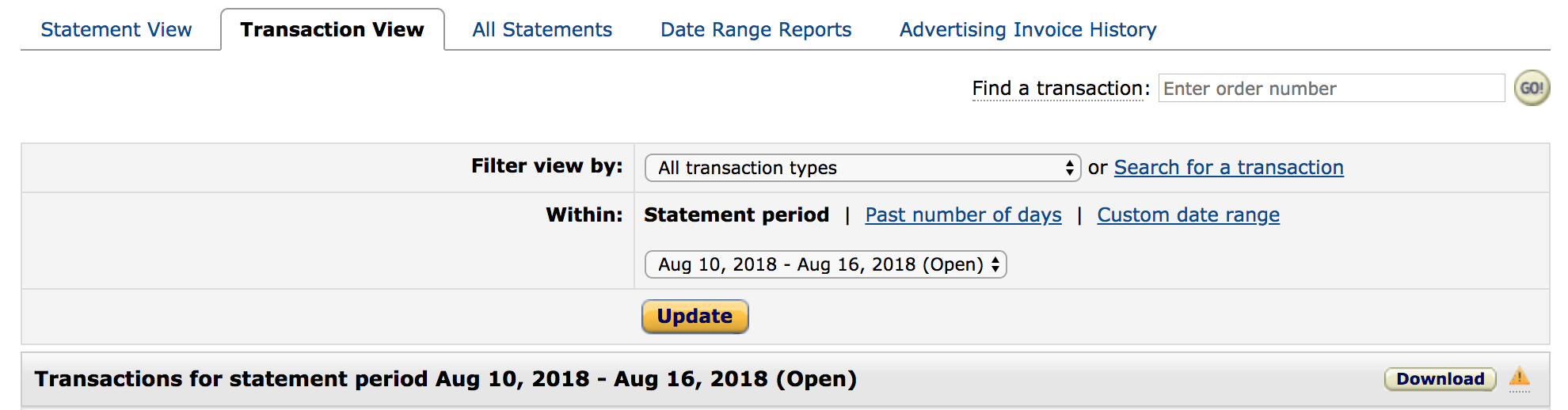Viewport: 1568px width, 410px height.
Task: Select the Custom date range link
Action: point(1188,215)
